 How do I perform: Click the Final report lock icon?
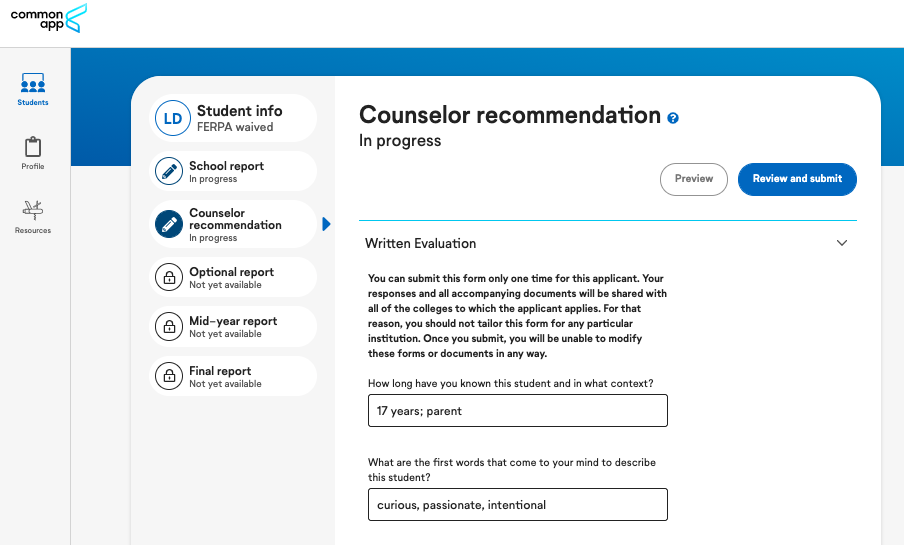click(169, 376)
